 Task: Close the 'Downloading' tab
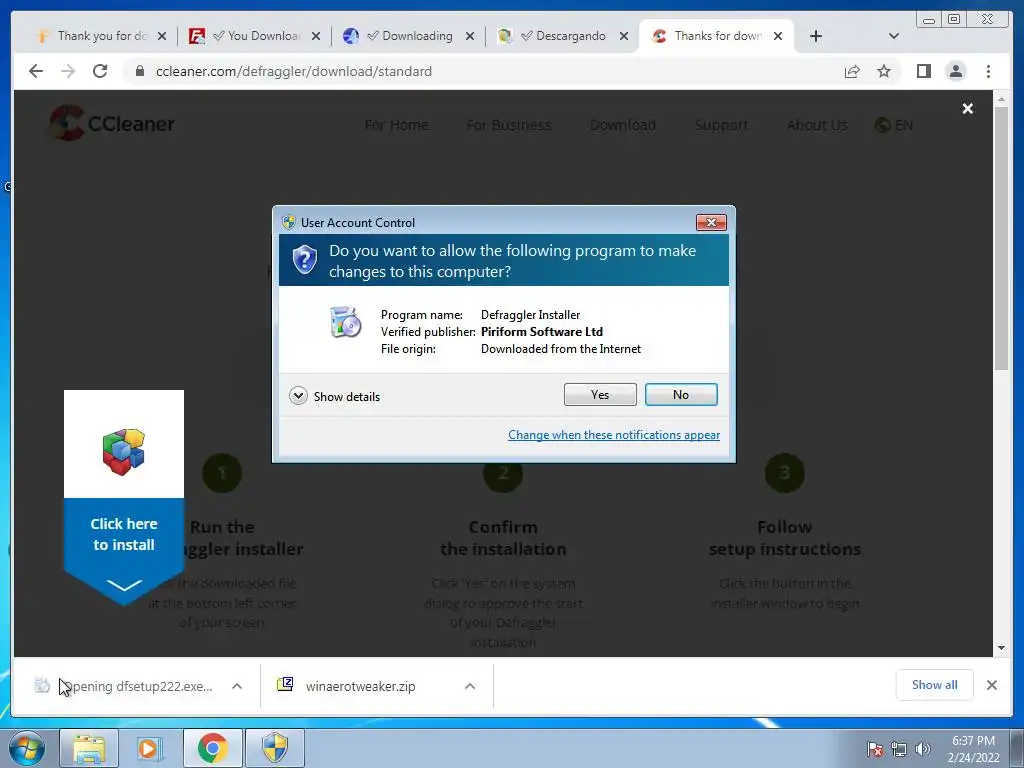coord(470,36)
